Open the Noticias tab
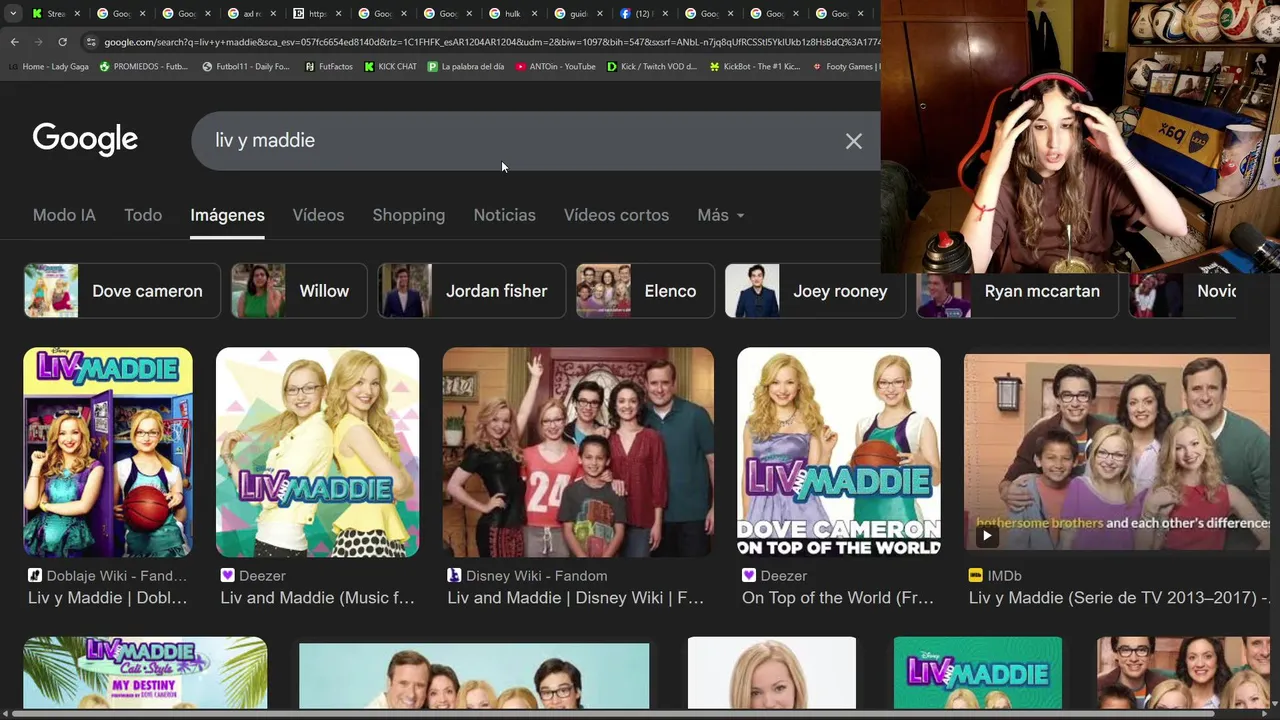This screenshot has width=1280, height=720. click(504, 215)
